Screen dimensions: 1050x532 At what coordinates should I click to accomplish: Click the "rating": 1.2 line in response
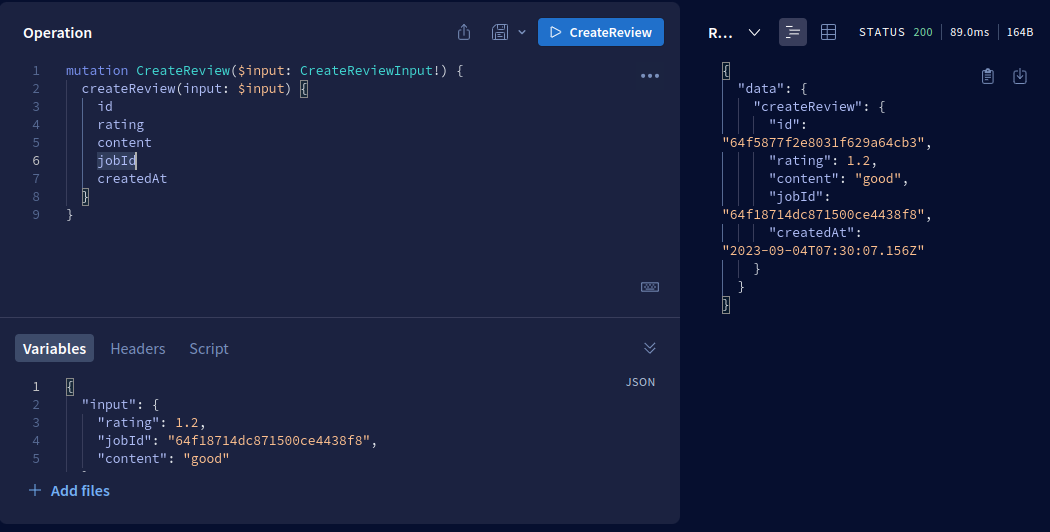coord(823,160)
